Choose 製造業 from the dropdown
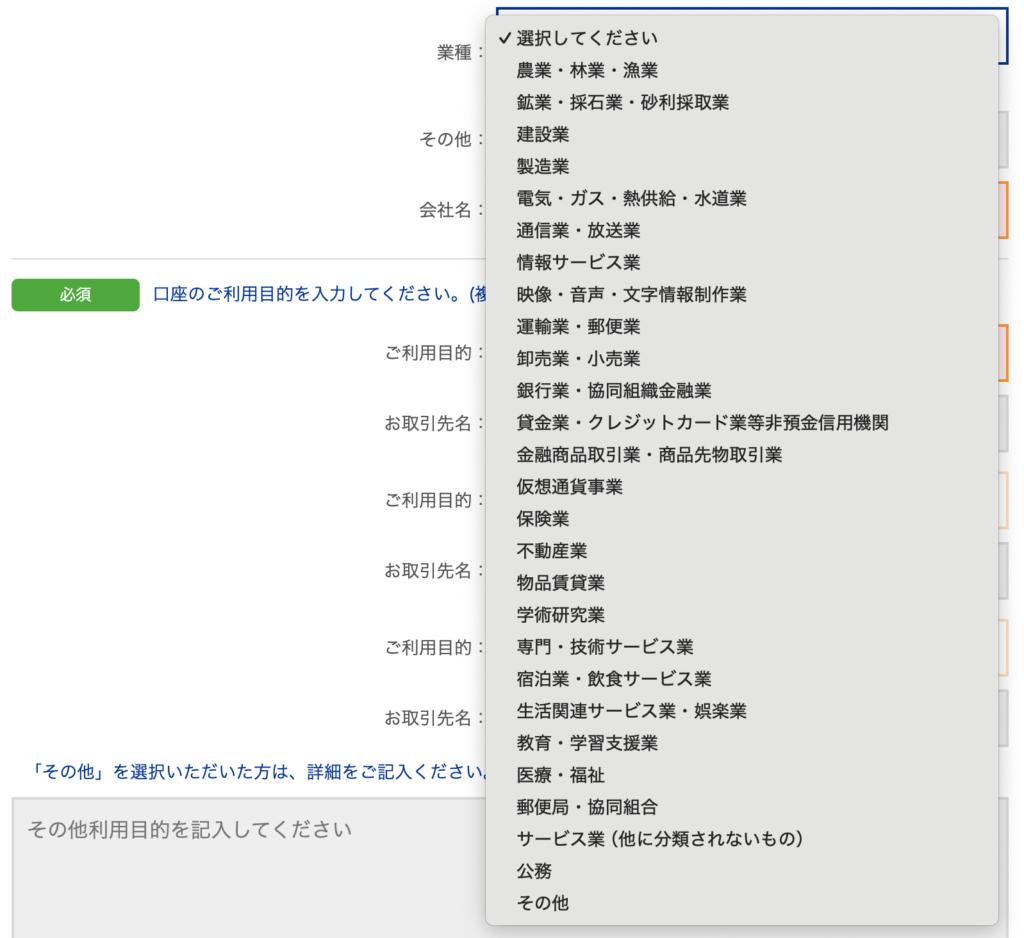The width and height of the screenshot is (1024, 938). pos(541,165)
